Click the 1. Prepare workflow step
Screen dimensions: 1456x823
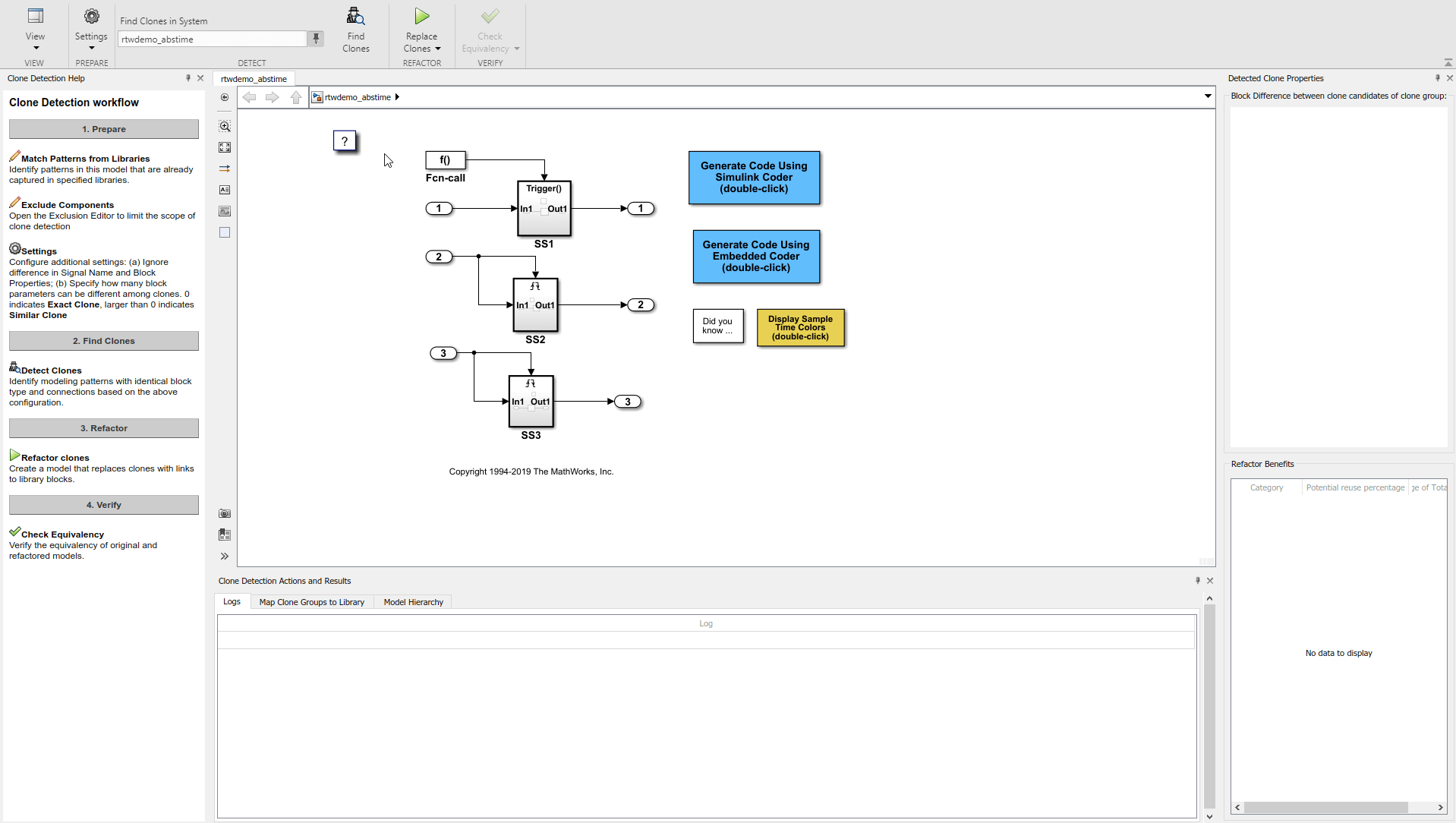104,129
